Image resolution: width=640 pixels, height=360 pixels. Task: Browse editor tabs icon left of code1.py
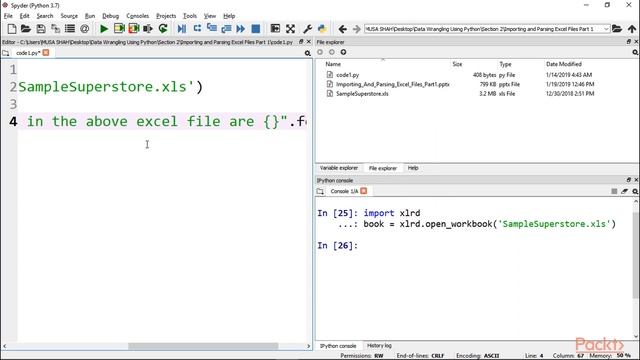[6, 53]
